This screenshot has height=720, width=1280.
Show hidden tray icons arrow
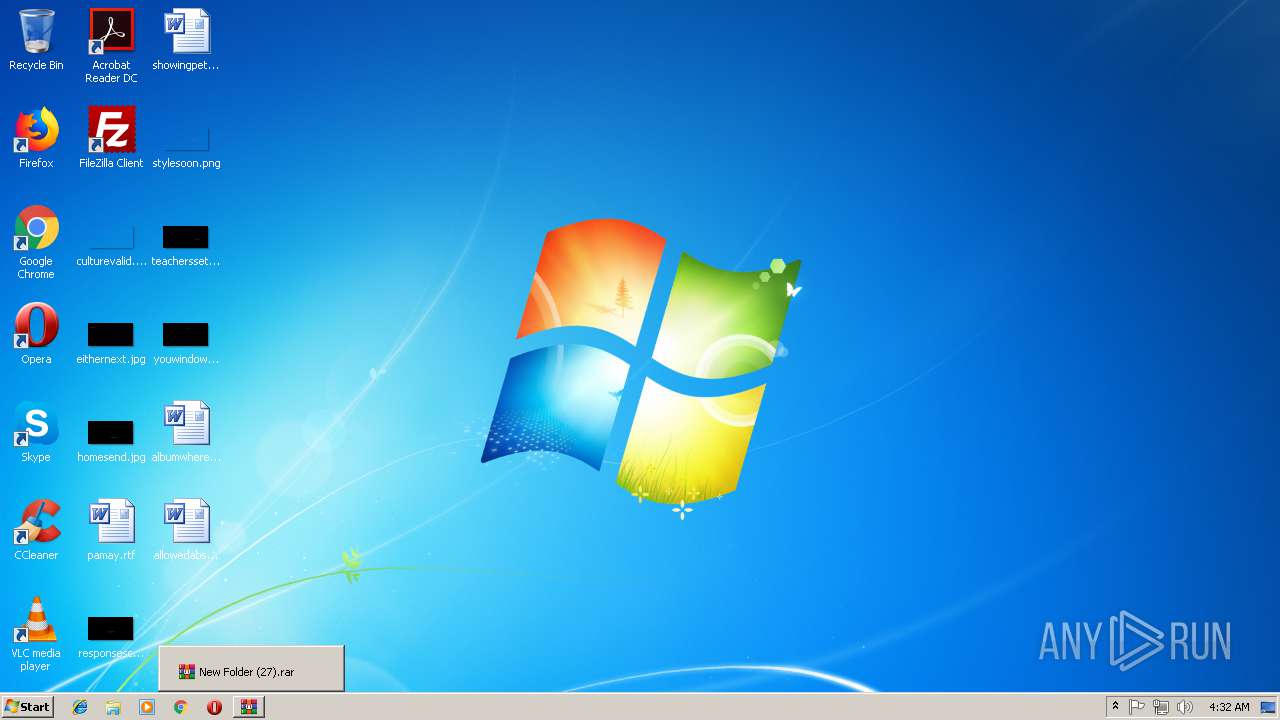[x=1115, y=707]
